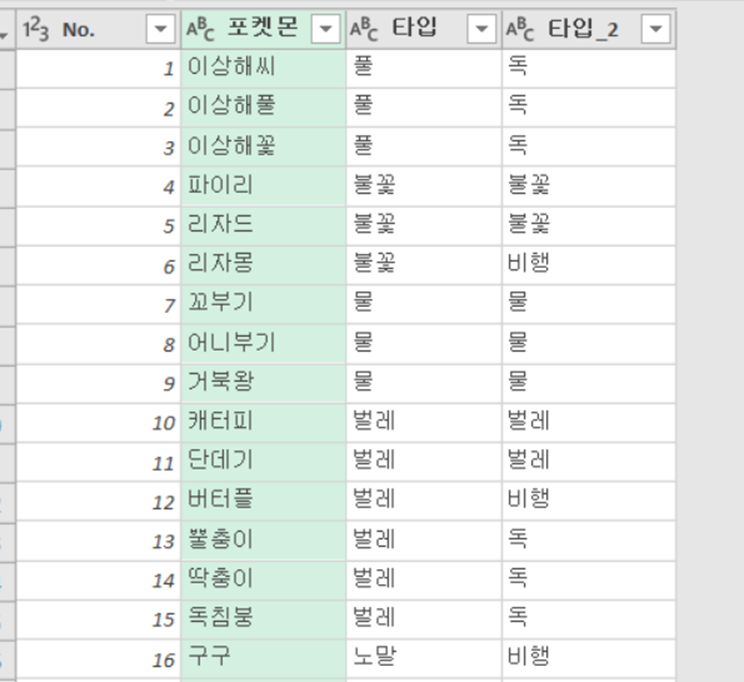Select the cell 버터플
Image resolution: width=744 pixels, height=682 pixels.
coord(263,501)
